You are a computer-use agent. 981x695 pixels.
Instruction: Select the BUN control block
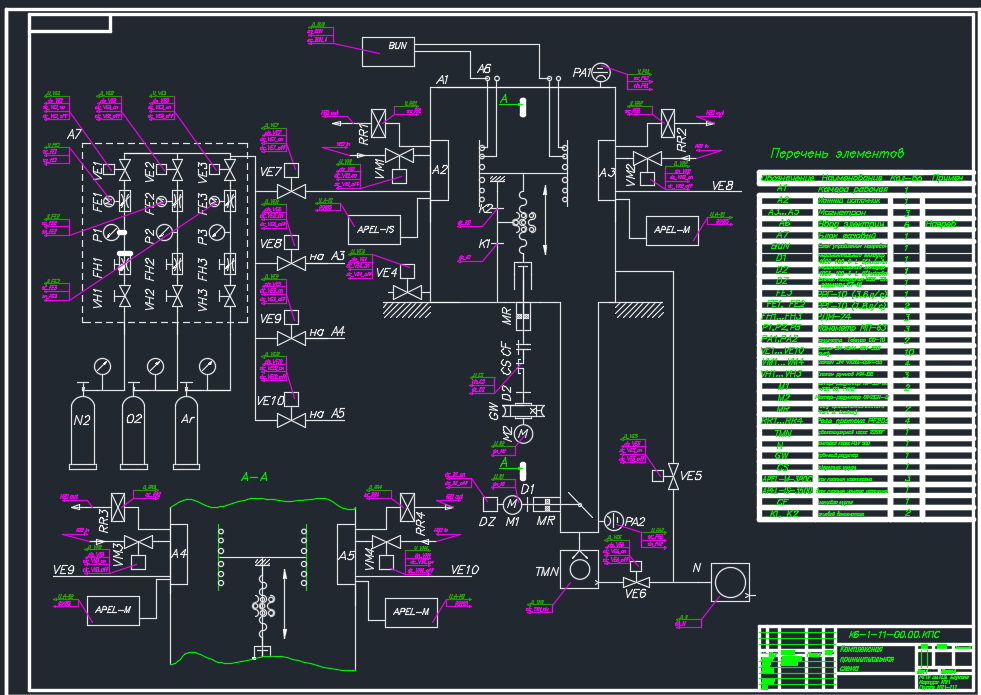388,51
